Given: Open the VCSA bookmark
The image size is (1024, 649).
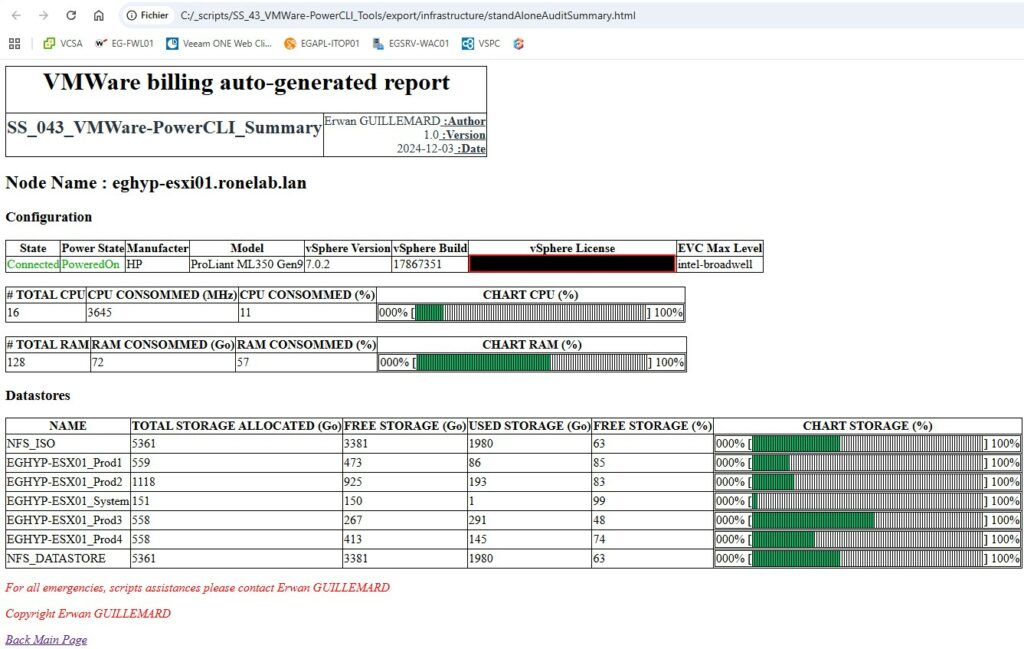Looking at the screenshot, I should pyautogui.click(x=62, y=44).
